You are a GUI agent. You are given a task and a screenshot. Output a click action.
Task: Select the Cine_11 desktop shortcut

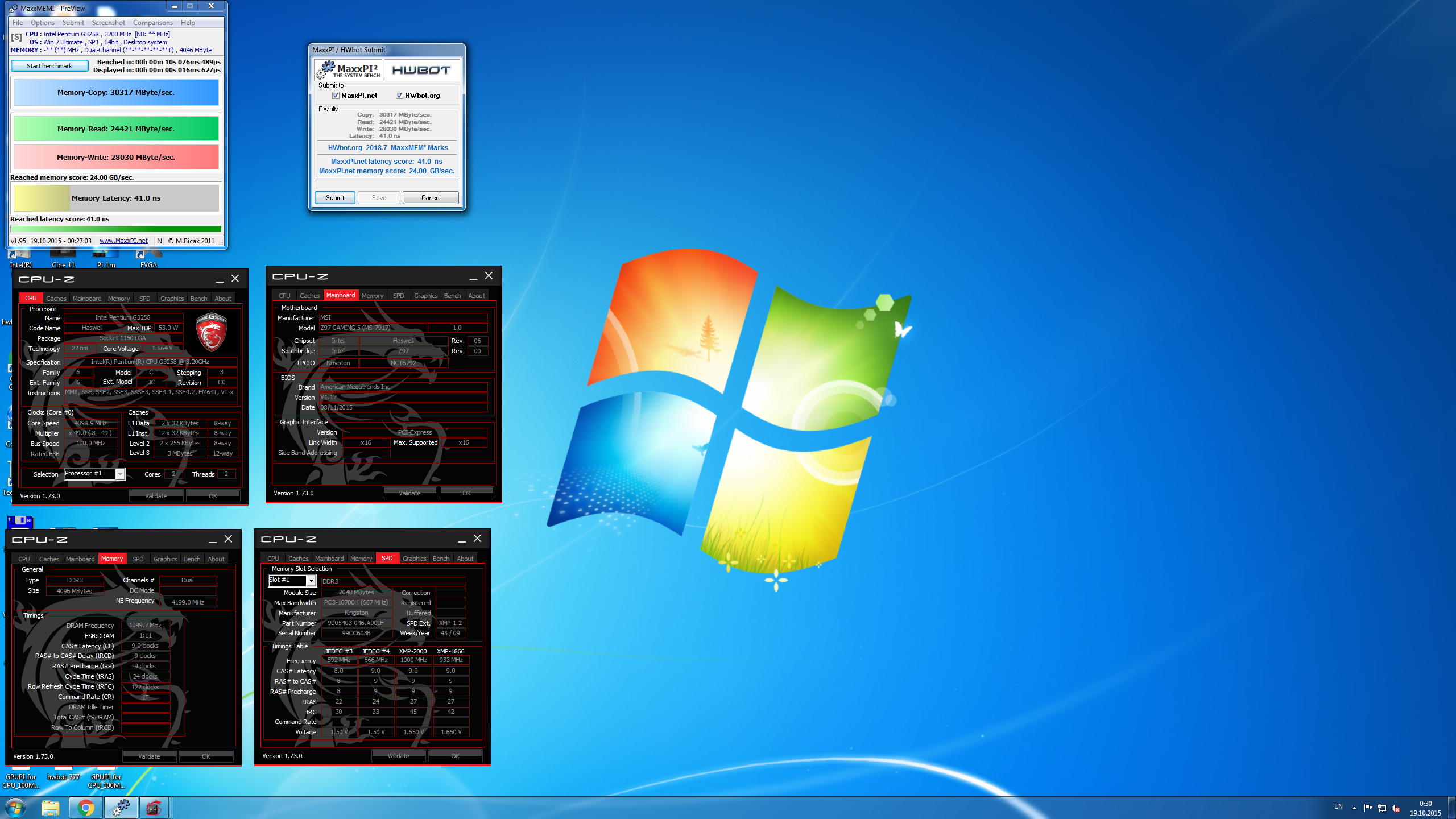[x=63, y=259]
